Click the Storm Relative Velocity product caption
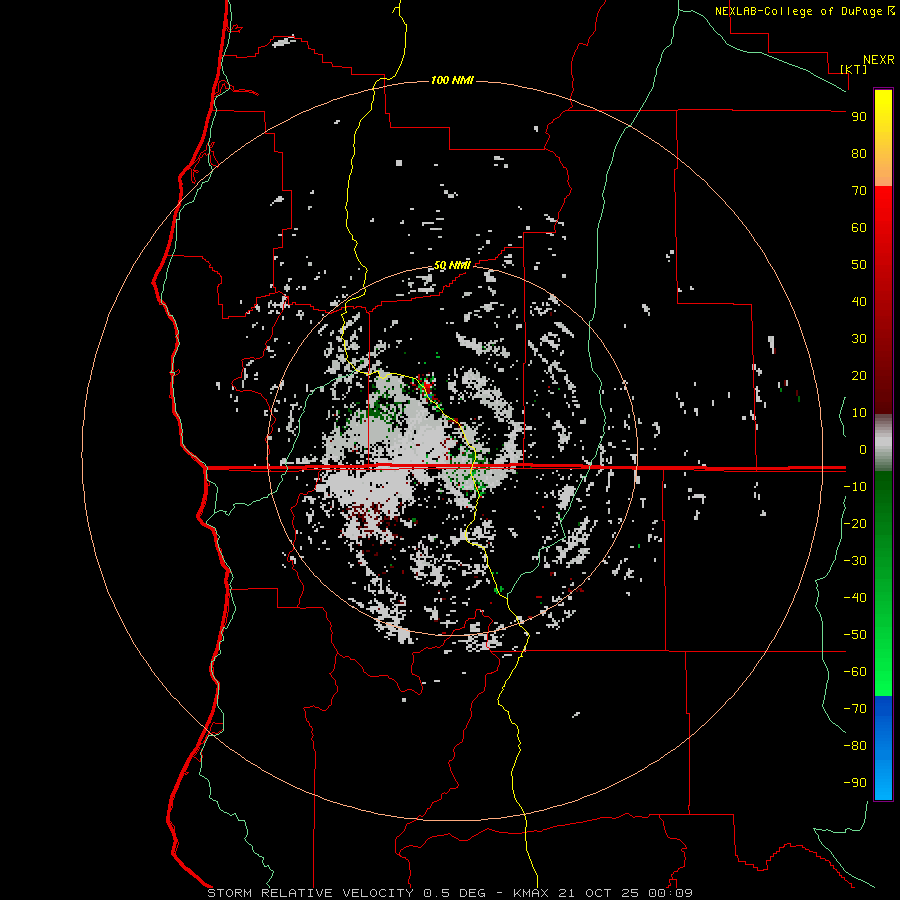 tap(450, 893)
